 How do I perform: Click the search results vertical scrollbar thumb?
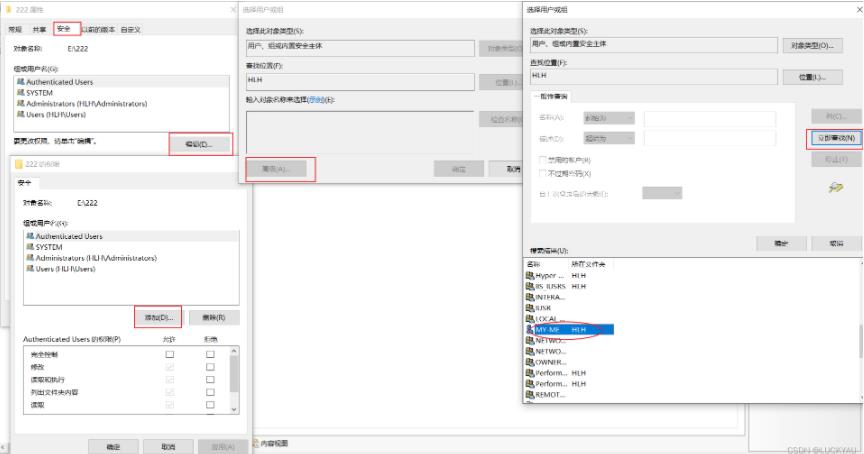coord(860,342)
